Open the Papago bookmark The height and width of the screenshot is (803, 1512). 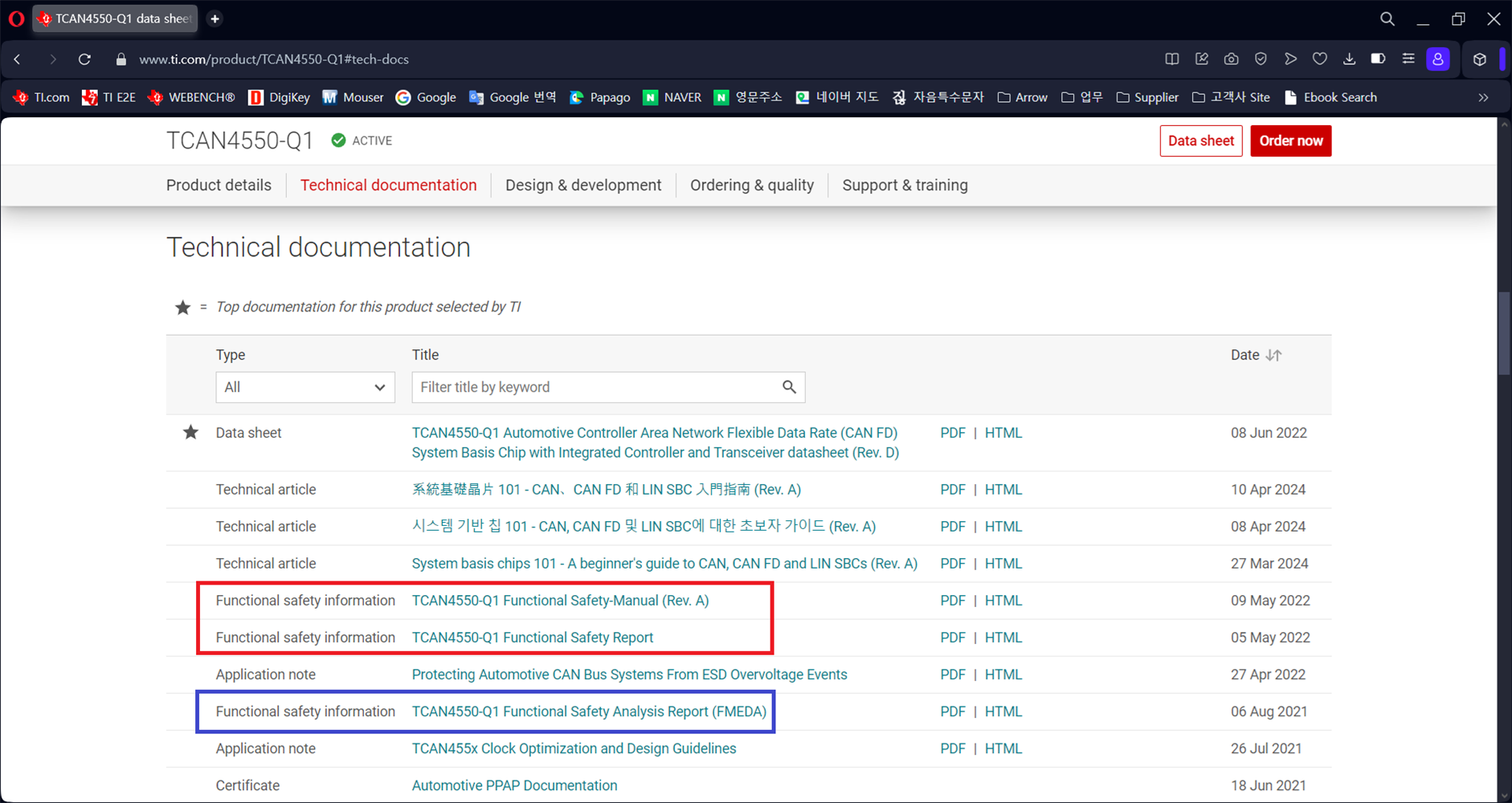(x=600, y=97)
